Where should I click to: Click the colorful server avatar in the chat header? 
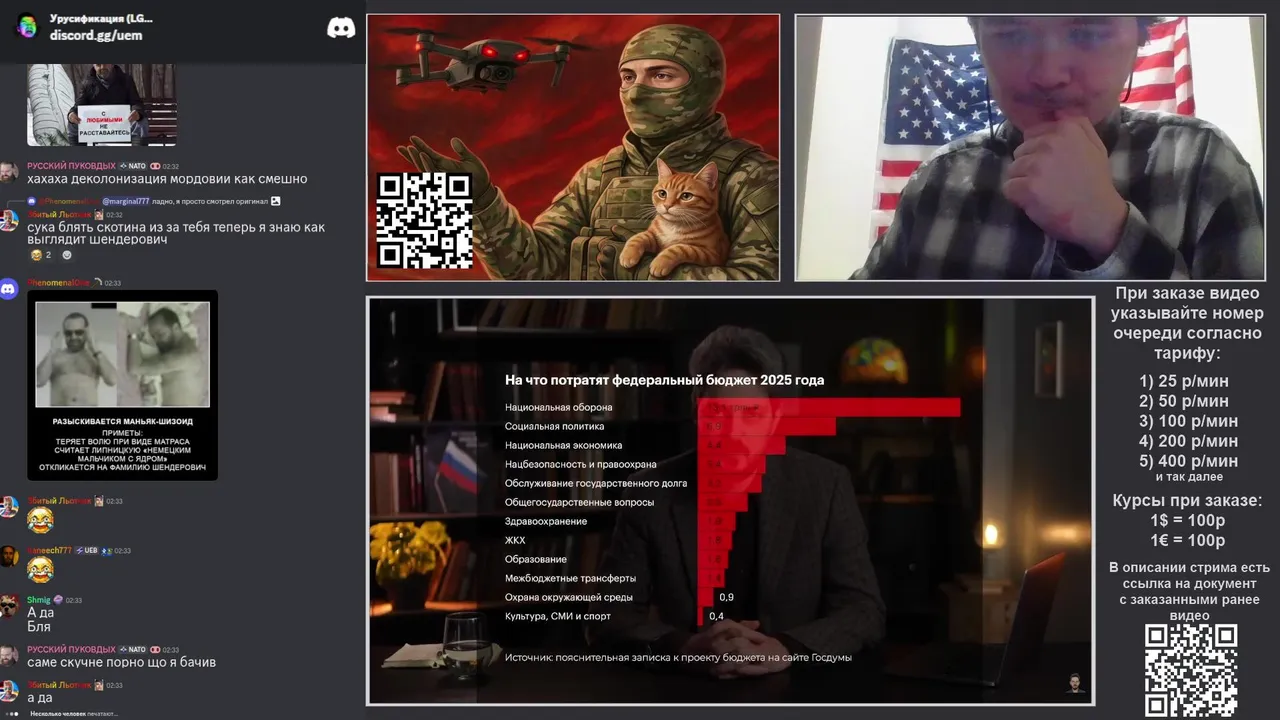27,26
